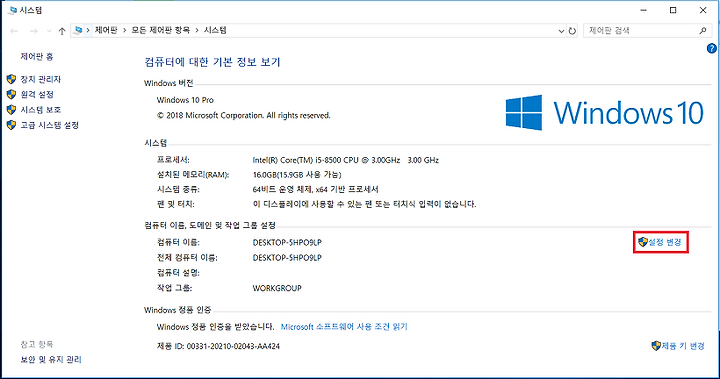Click the computer icon in address bar
The image size is (720, 379).
point(79,30)
